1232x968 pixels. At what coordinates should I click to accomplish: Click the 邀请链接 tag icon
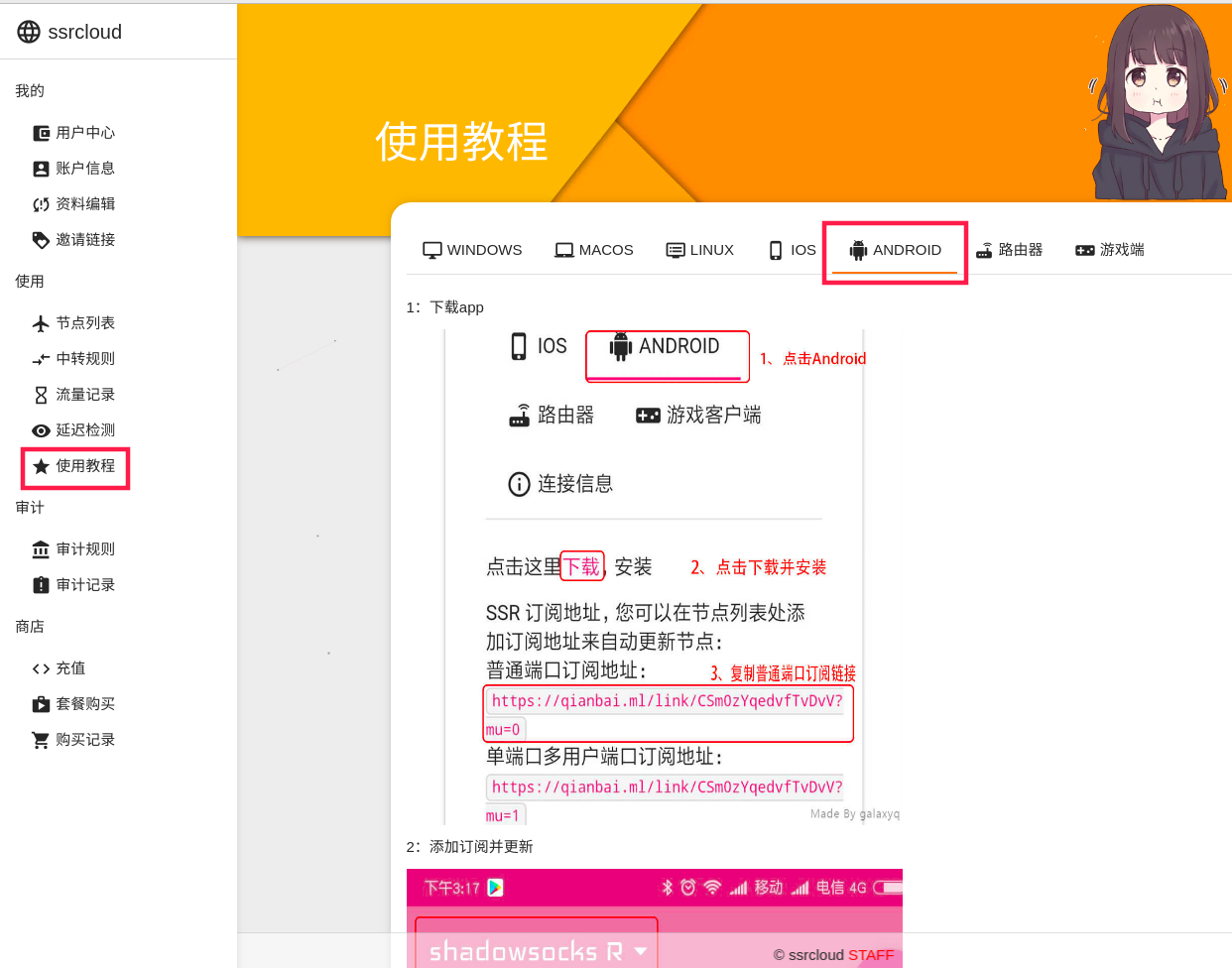[x=41, y=240]
